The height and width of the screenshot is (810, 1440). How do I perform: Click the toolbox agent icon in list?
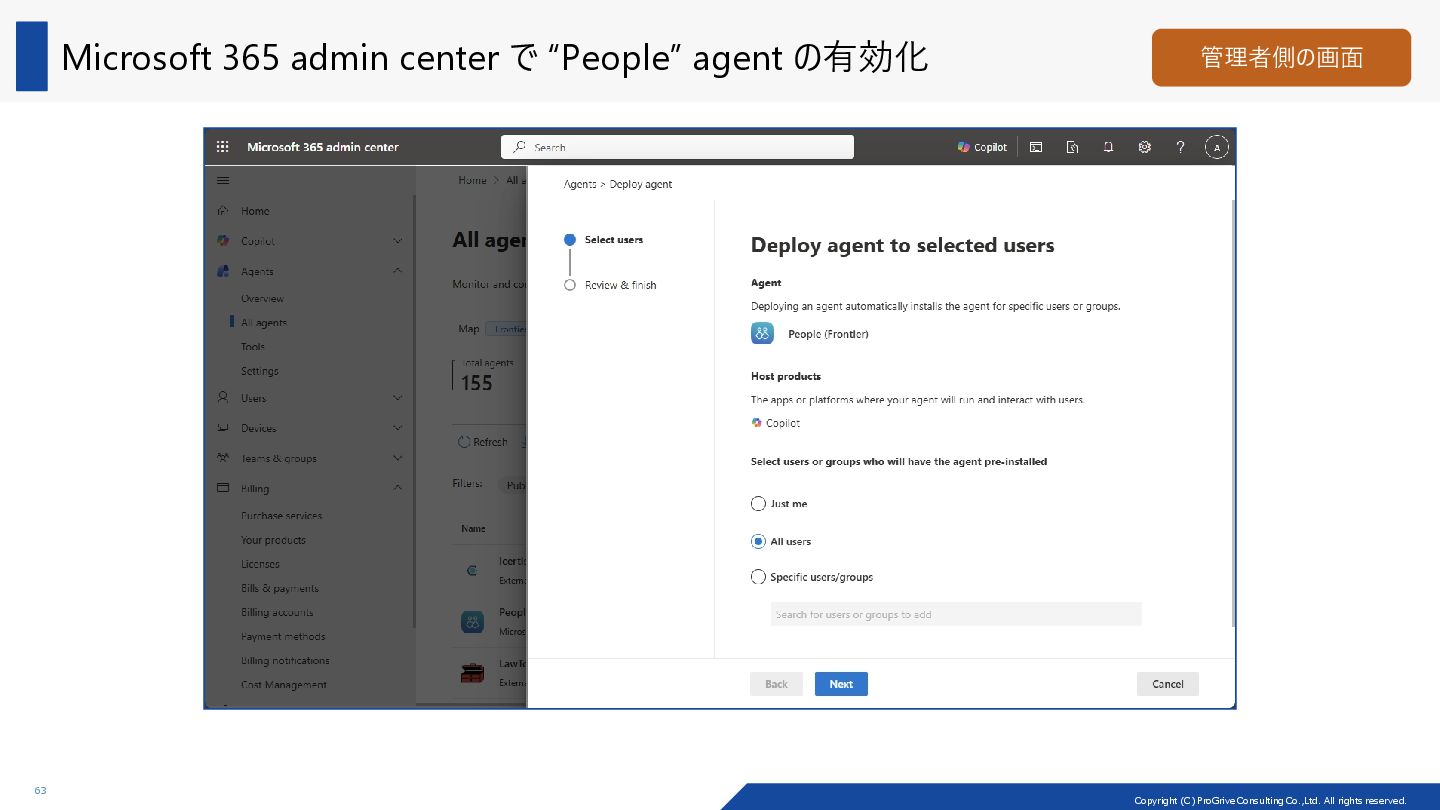(473, 672)
